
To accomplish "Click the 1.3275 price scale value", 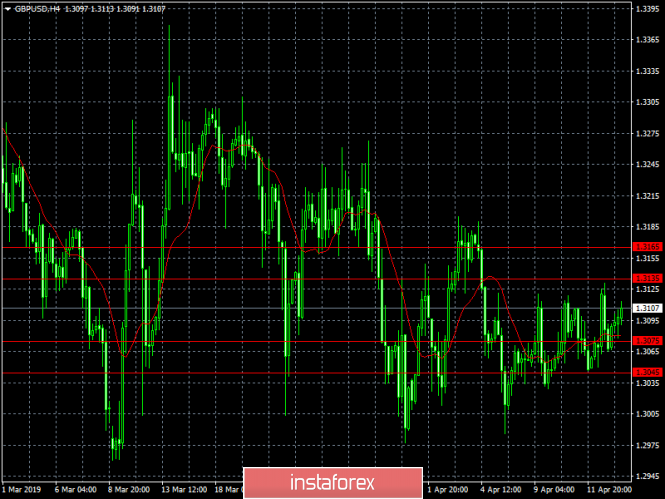I will click(x=648, y=134).
